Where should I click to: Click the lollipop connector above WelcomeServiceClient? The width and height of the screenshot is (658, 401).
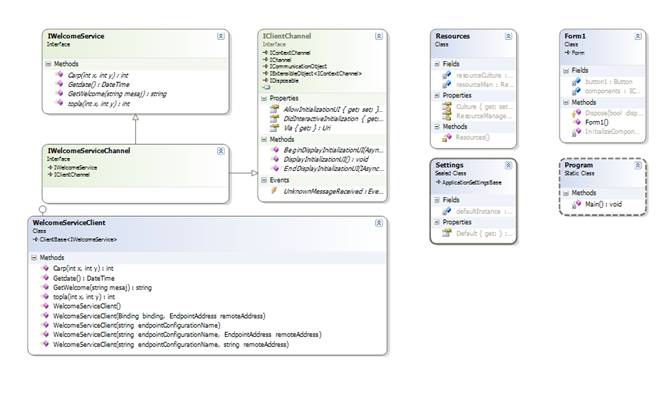coord(42,207)
